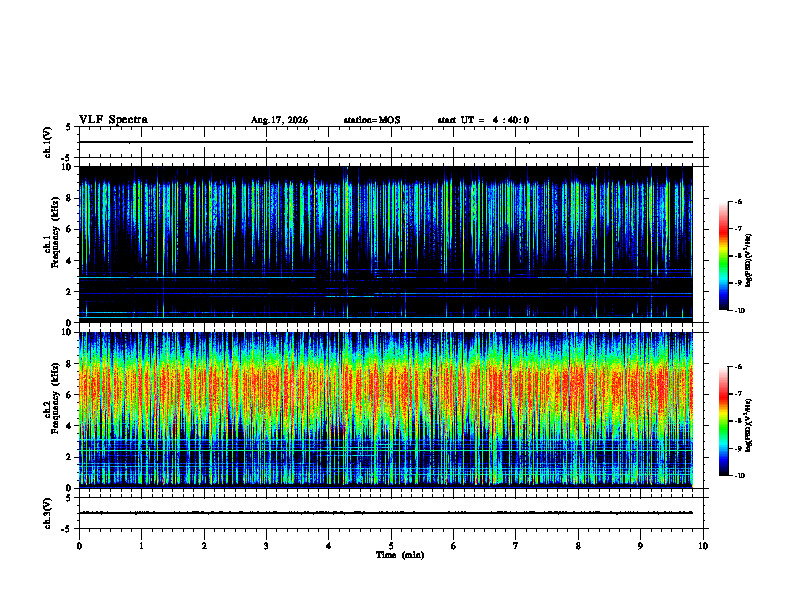Click the ch.2 spectrogram color scale bar
The image size is (792, 612).
[724, 421]
